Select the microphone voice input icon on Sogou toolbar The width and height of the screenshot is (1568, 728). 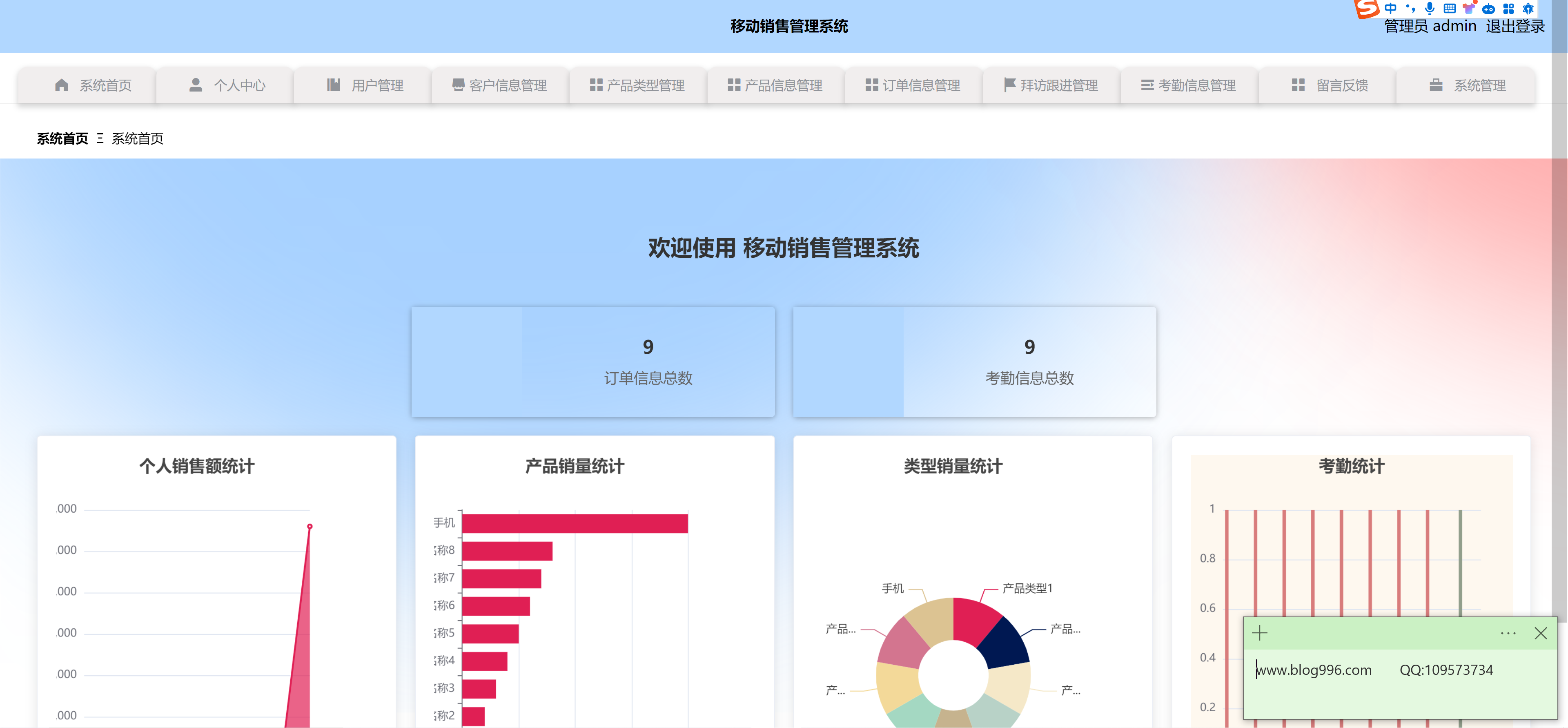(1429, 8)
